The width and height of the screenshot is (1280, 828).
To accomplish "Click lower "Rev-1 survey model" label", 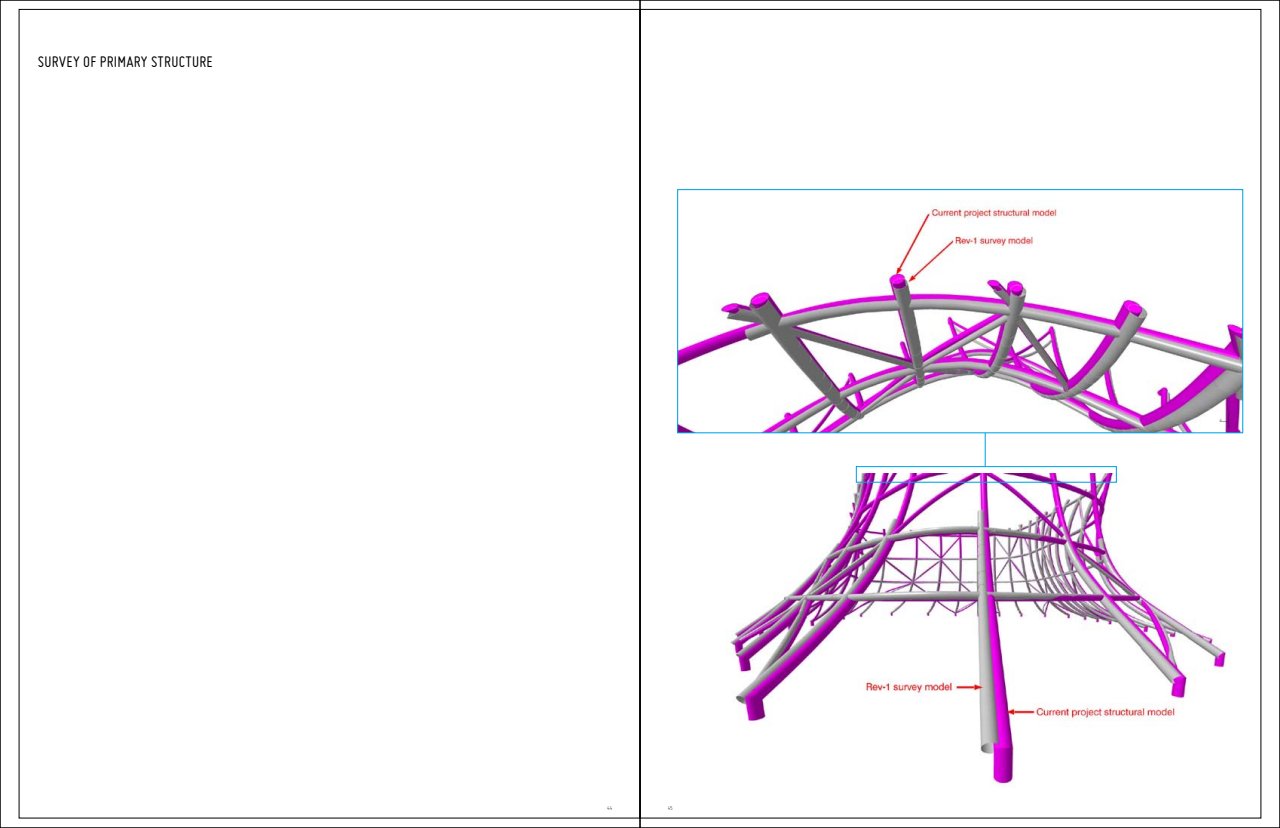I will tap(908, 687).
